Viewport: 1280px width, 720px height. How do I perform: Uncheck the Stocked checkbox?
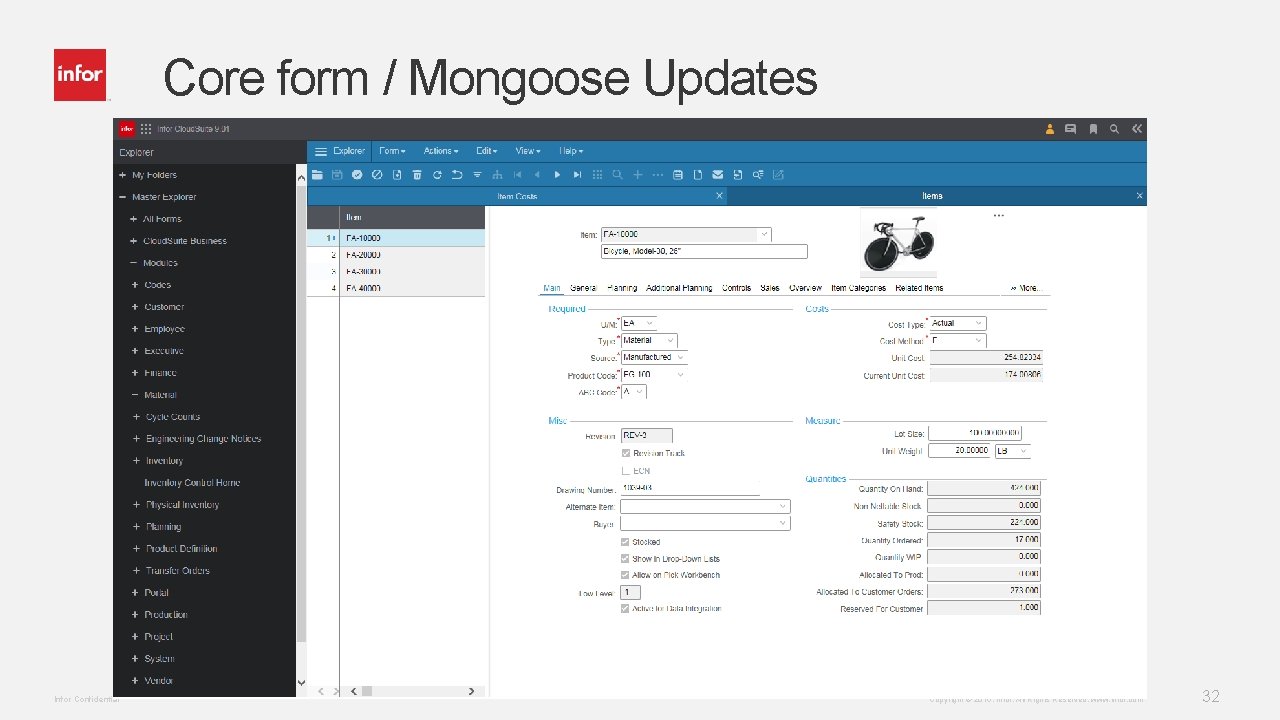(x=625, y=541)
